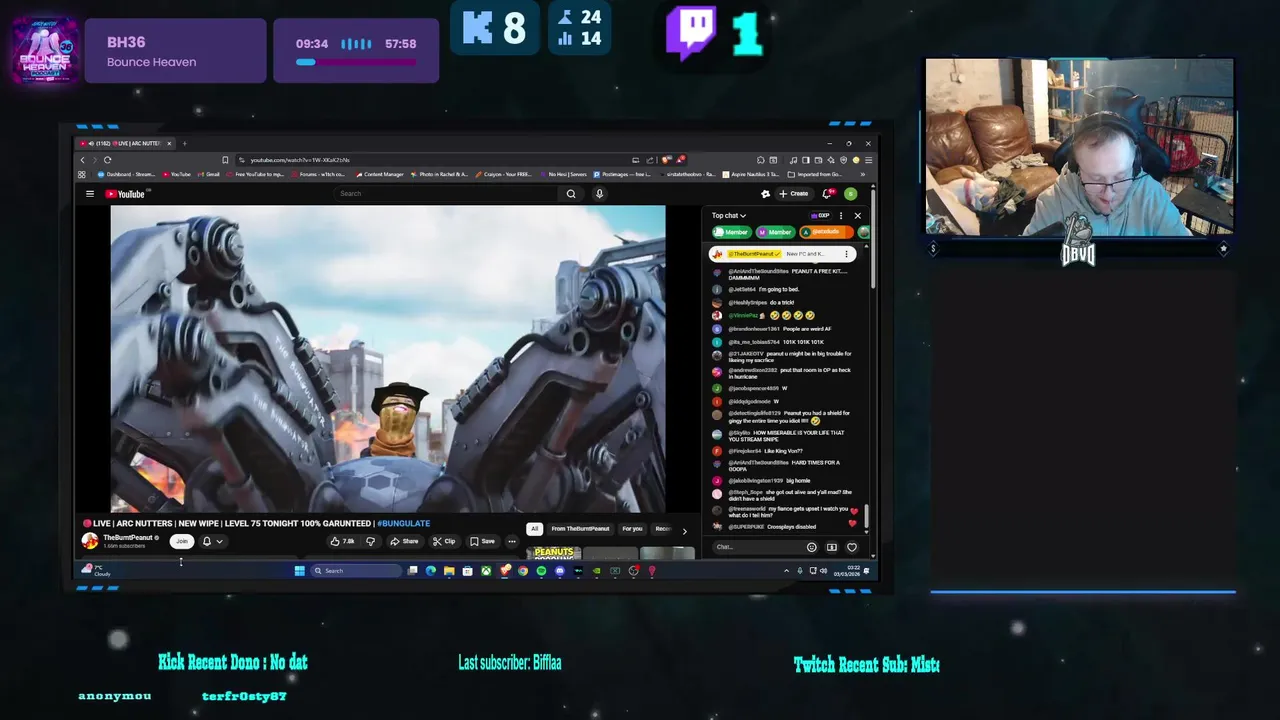
Task: Open Discord from the taskbar
Action: 559,571
